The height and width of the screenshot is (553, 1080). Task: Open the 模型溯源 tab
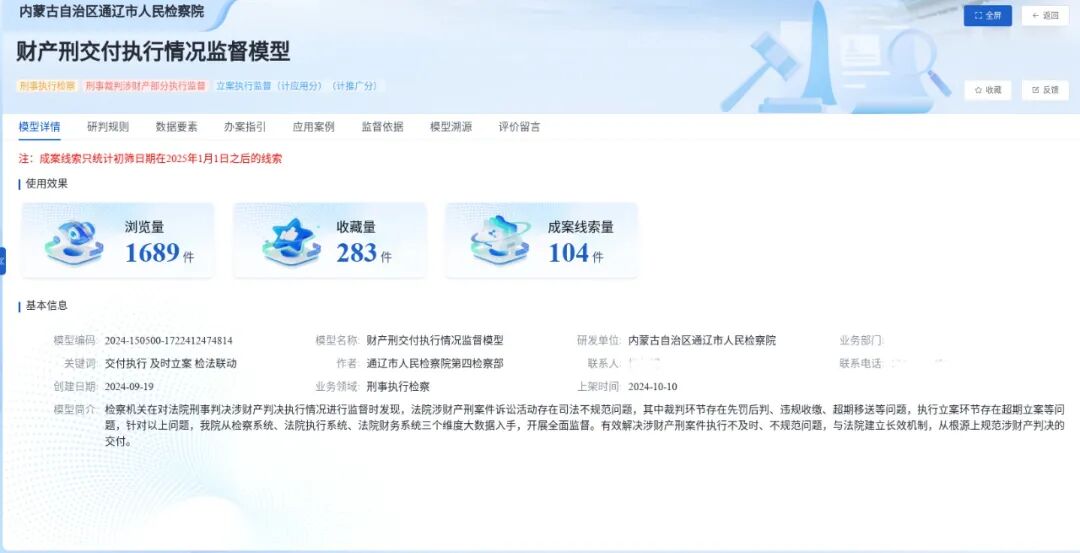pyautogui.click(x=451, y=127)
